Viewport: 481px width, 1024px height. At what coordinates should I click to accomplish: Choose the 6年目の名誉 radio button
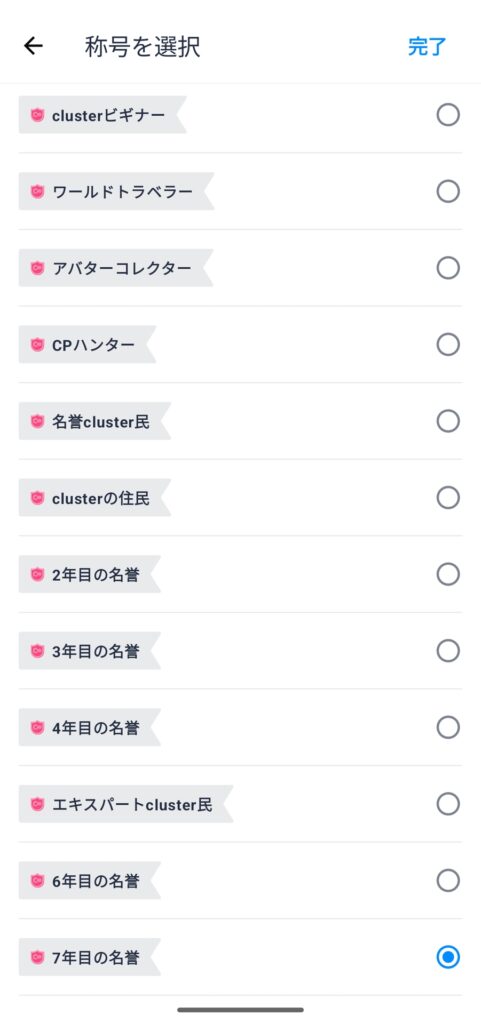pyautogui.click(x=448, y=880)
